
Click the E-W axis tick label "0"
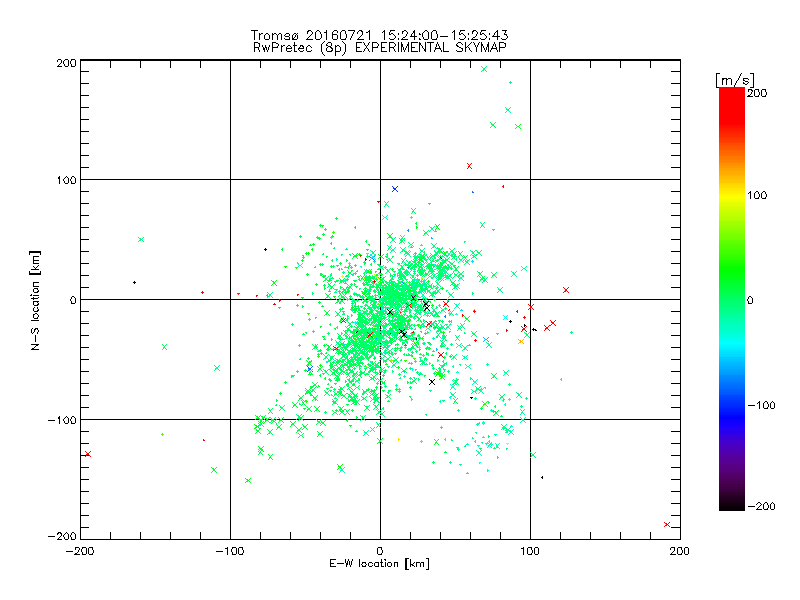380,551
